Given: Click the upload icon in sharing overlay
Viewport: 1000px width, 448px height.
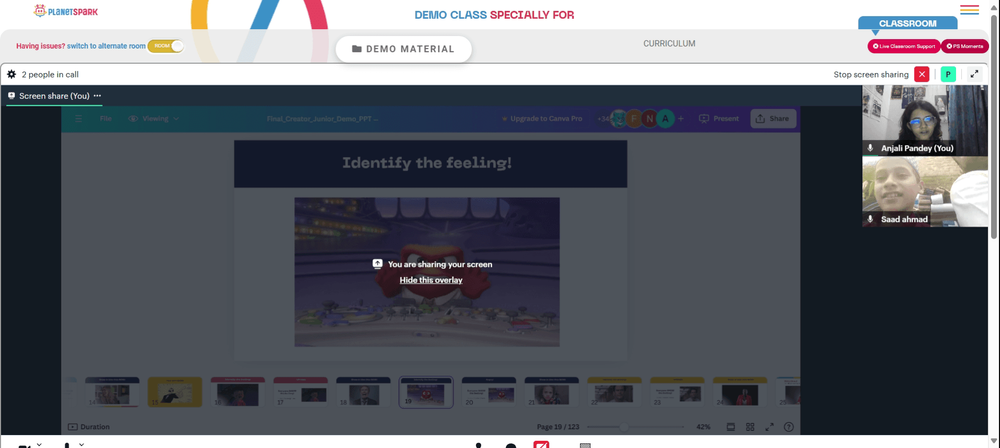Looking at the screenshot, I should pyautogui.click(x=378, y=264).
